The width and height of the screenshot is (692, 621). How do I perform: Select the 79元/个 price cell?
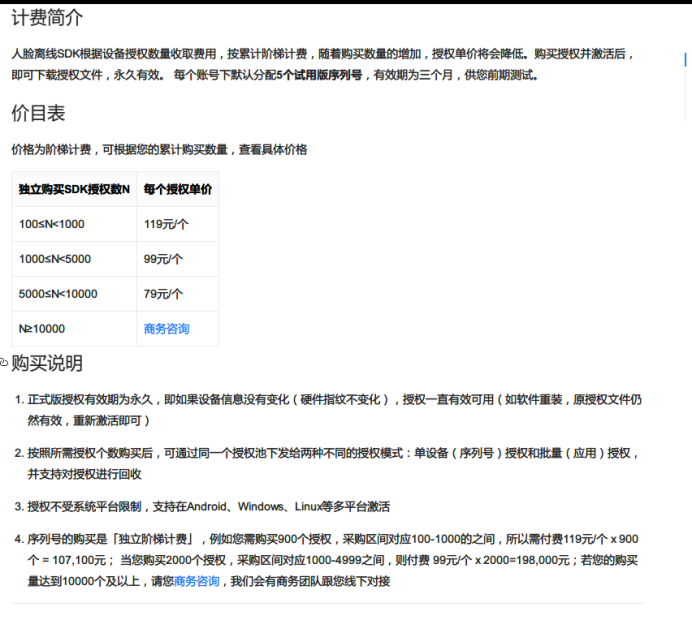(178, 294)
